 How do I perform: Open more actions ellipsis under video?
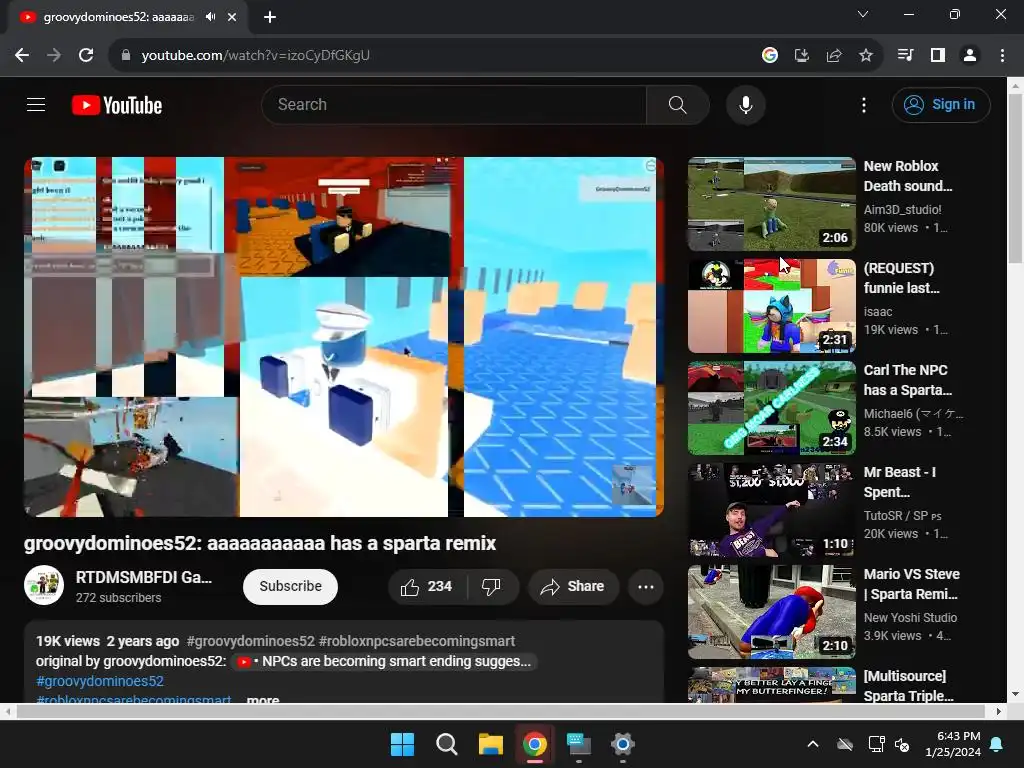click(646, 586)
